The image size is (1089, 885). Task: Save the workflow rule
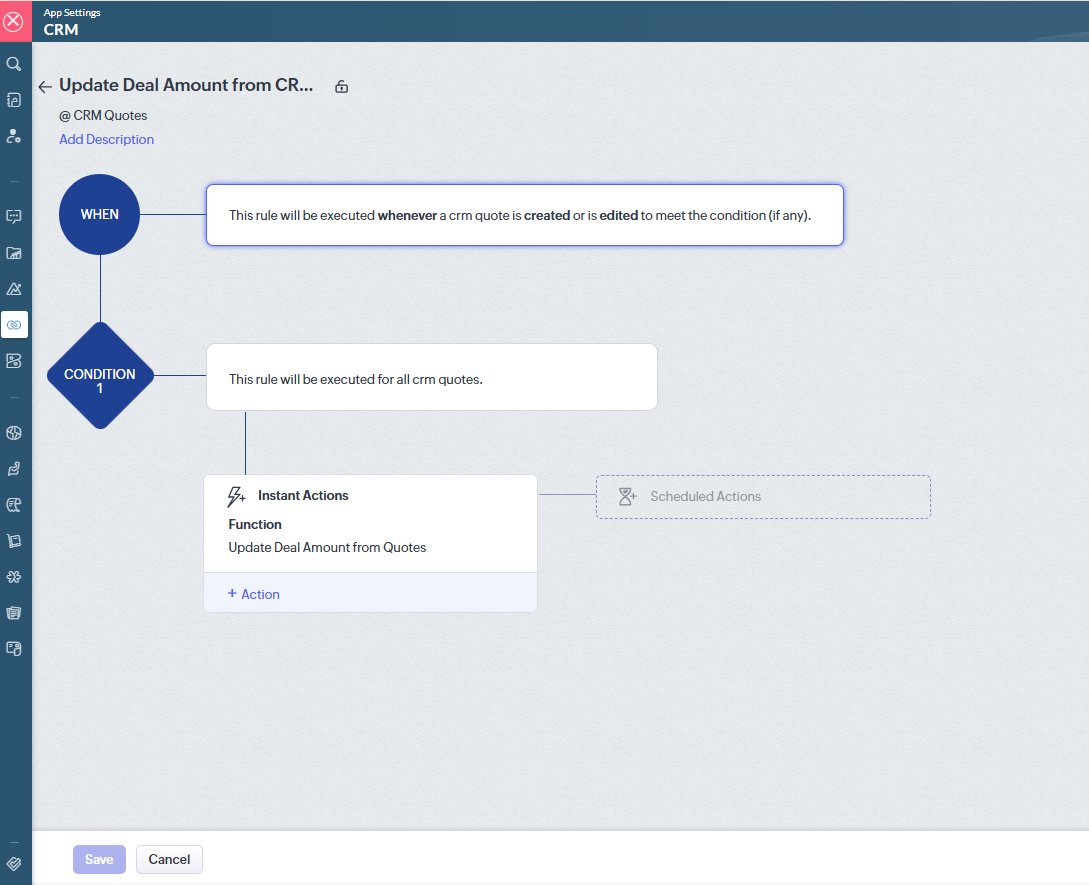coord(99,859)
